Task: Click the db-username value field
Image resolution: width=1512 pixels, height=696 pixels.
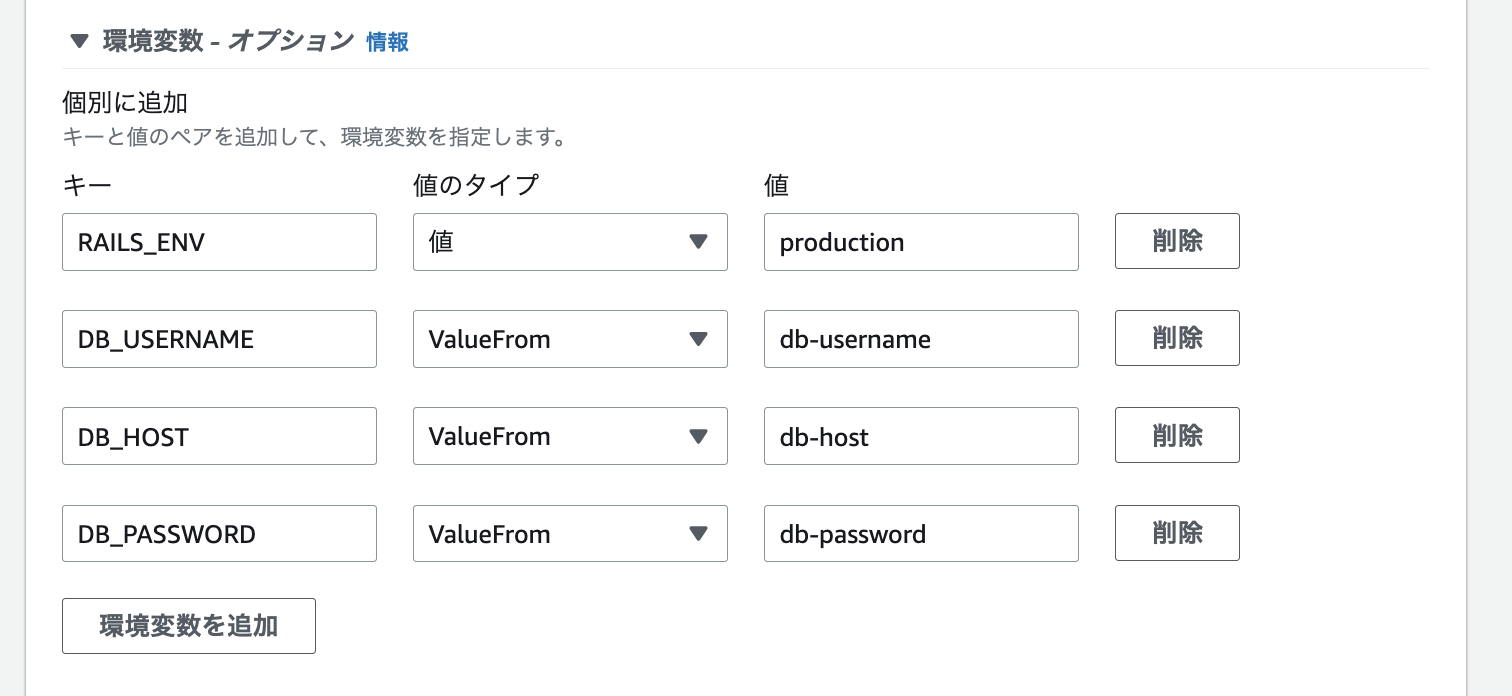Action: (921, 339)
